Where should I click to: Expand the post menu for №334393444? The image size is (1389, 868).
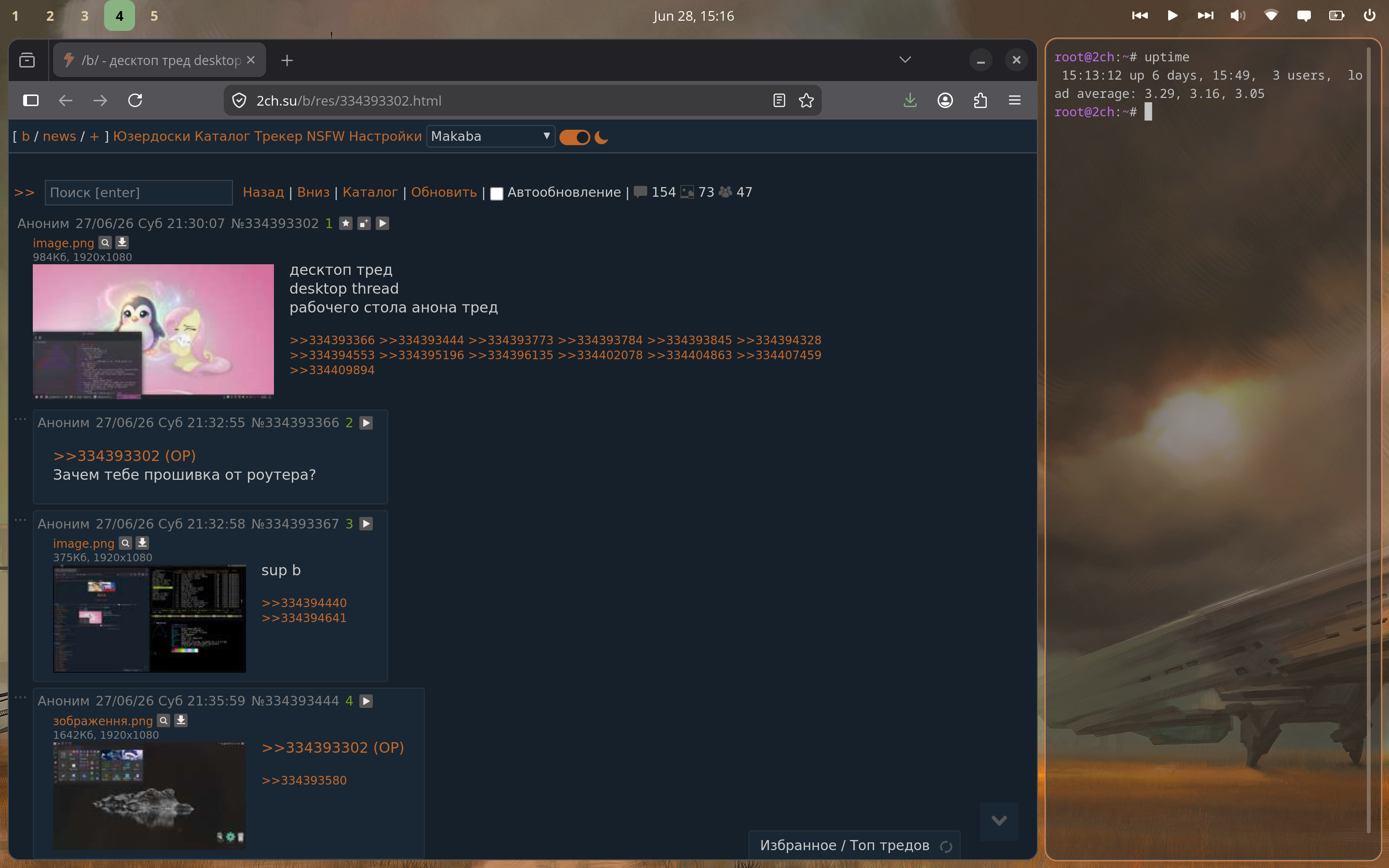point(366,701)
